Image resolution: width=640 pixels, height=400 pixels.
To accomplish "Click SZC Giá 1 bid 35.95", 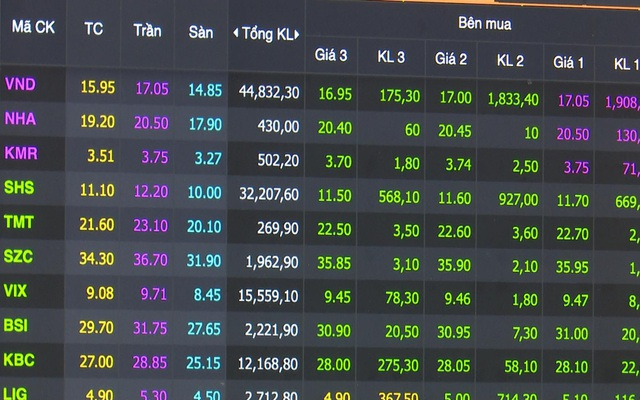I will (572, 267).
